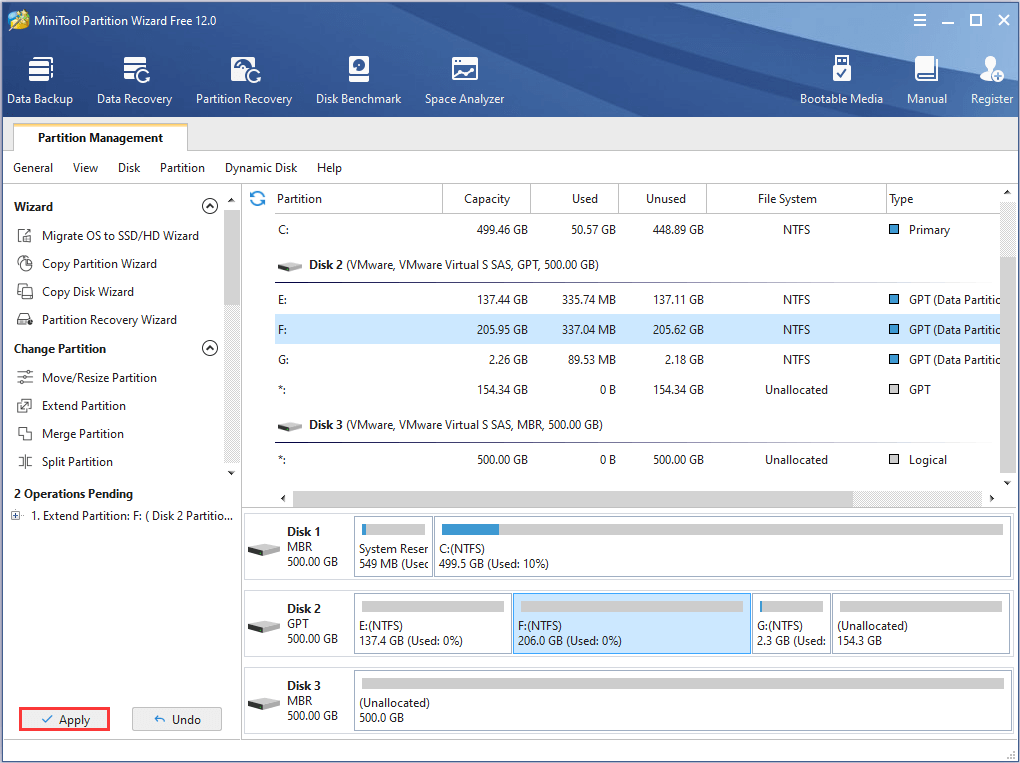Viewport: 1020px width, 763px height.
Task: Start Disk Benchmark
Action: tap(358, 81)
